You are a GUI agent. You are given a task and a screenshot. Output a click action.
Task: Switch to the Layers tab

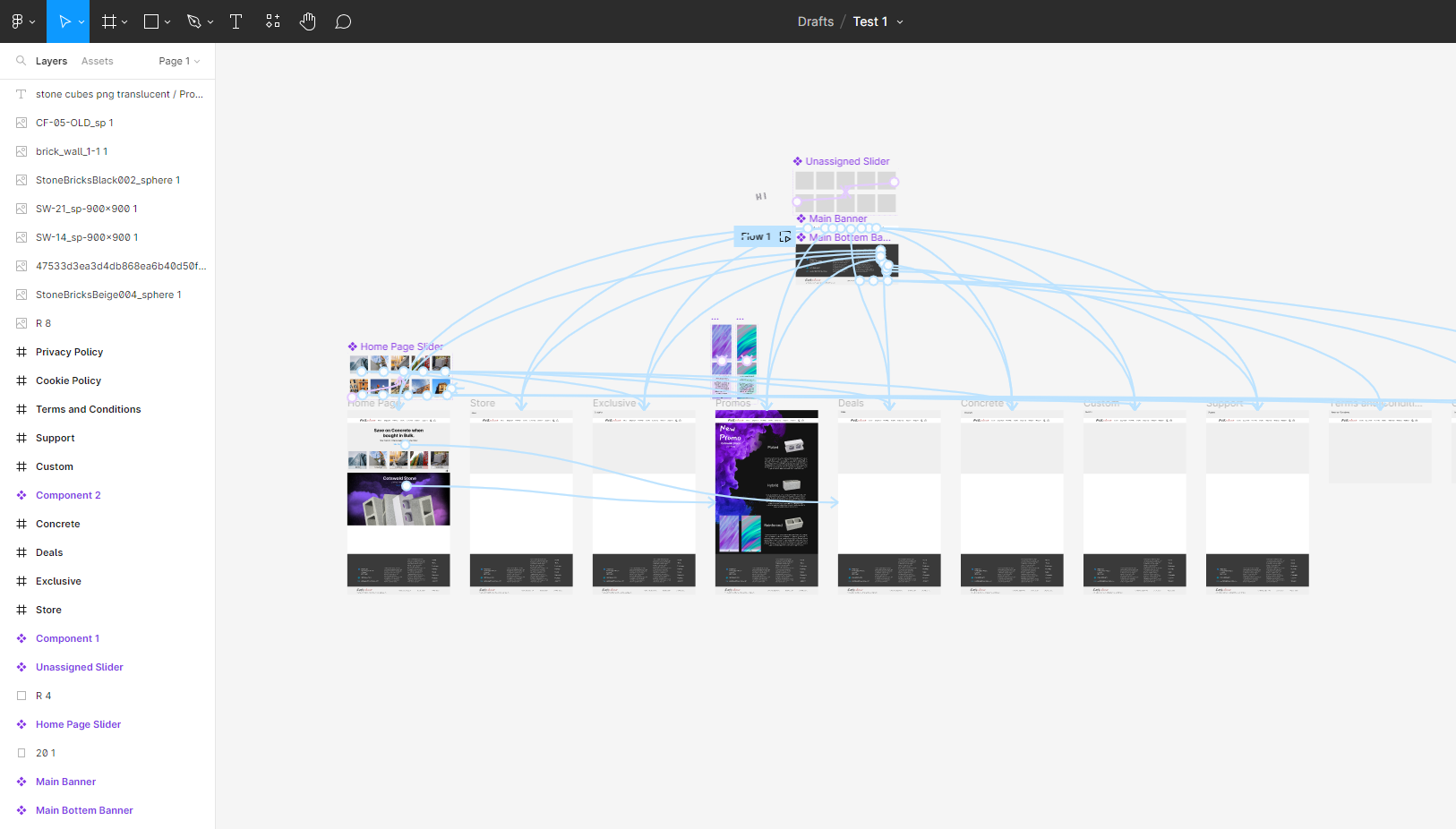pyautogui.click(x=51, y=61)
